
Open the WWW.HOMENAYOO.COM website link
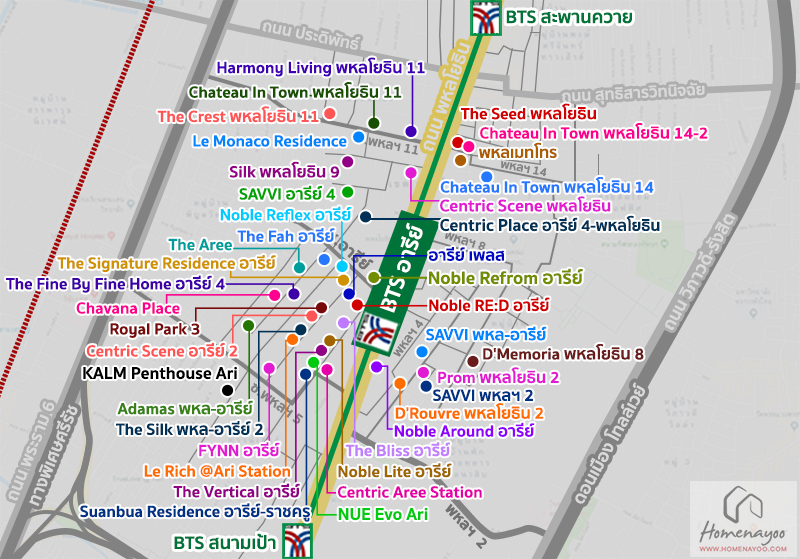point(743,549)
